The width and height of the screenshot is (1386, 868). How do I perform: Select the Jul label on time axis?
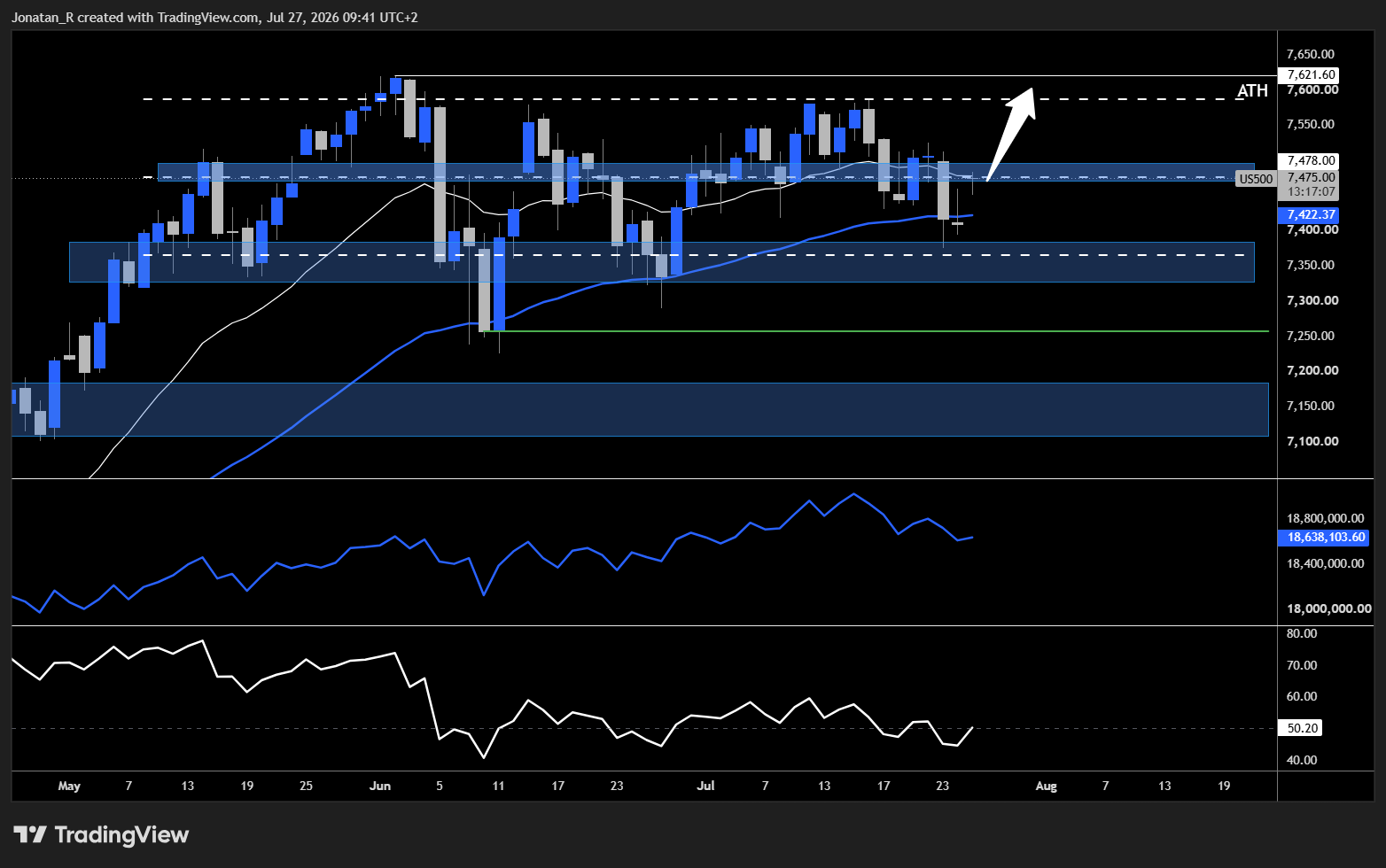(706, 786)
